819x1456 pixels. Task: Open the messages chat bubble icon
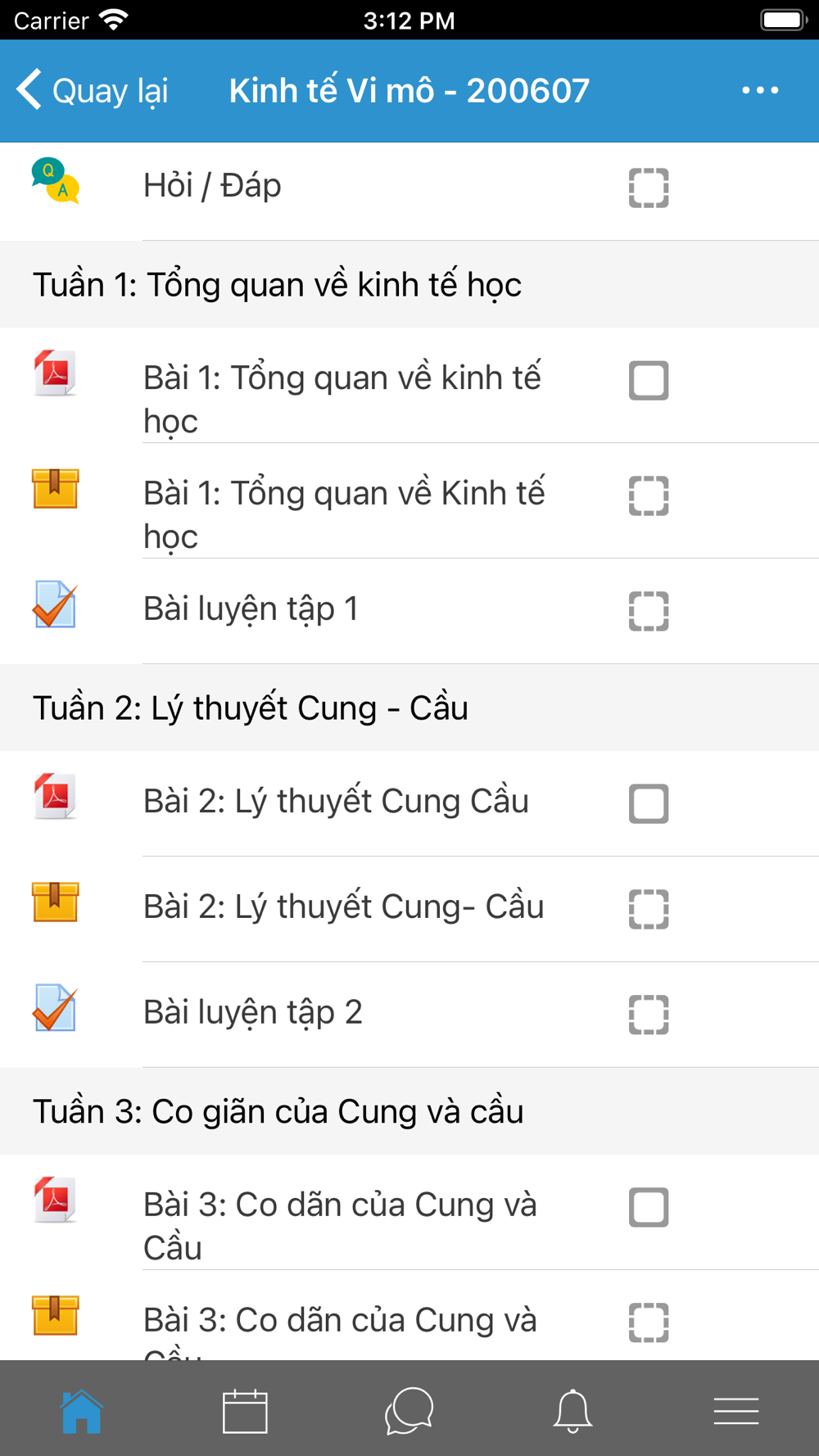pos(409,1410)
